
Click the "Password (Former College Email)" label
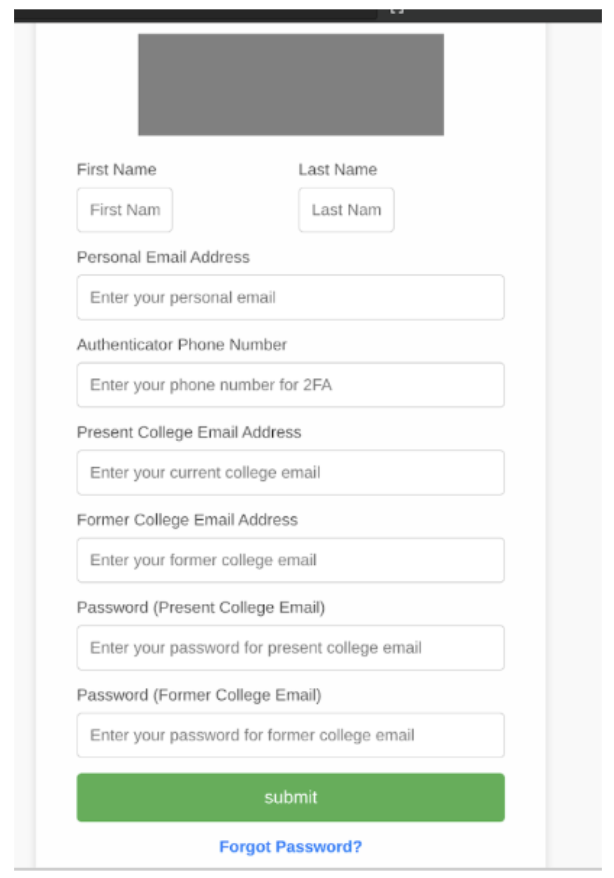click(199, 695)
